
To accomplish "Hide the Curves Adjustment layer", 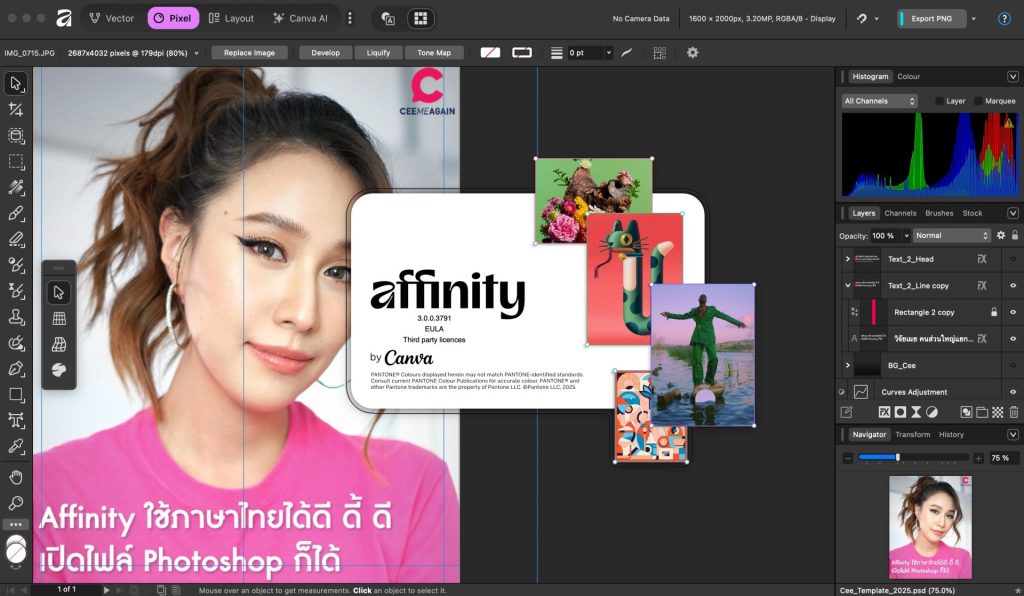I will coord(1012,392).
